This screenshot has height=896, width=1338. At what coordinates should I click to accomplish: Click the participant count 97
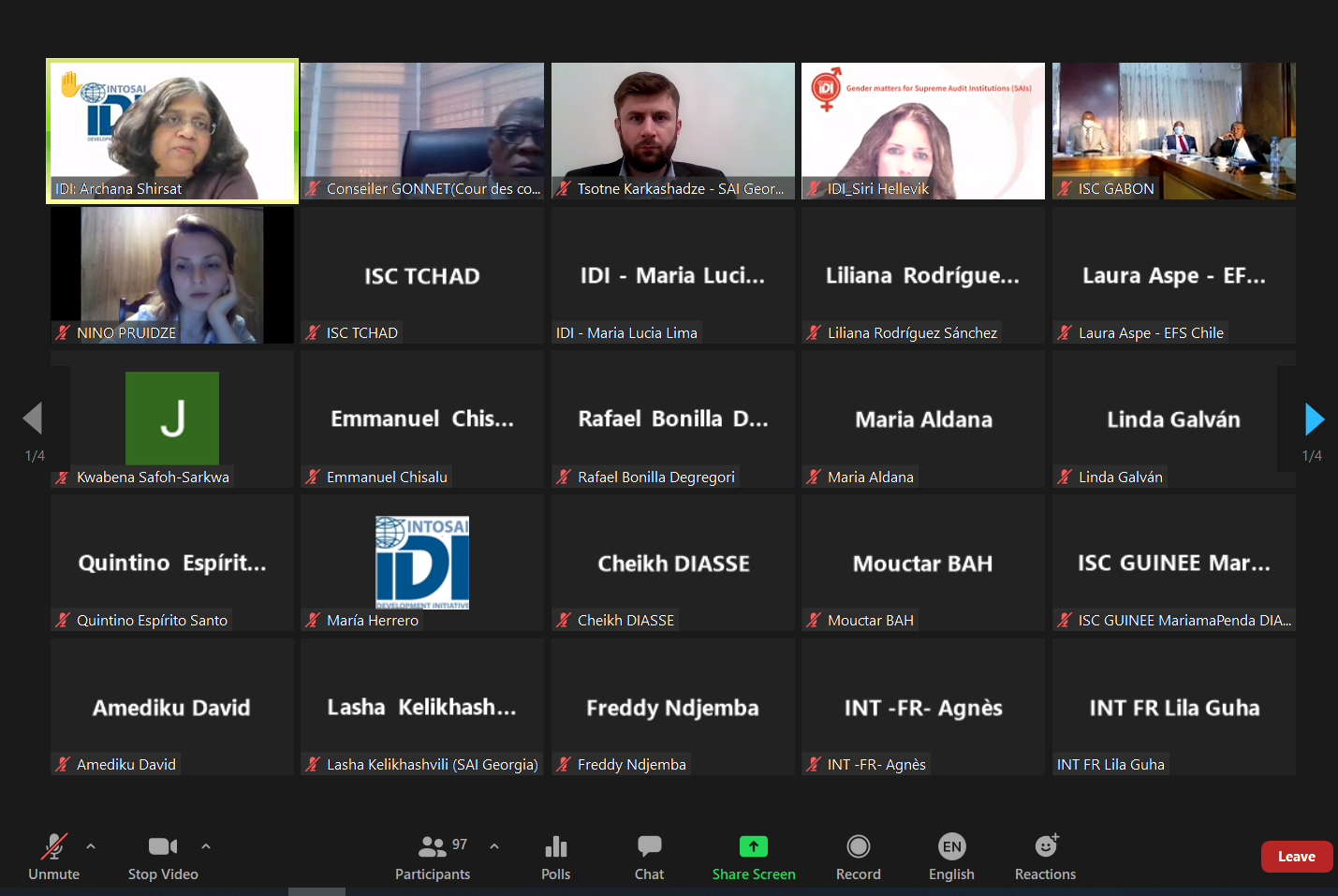pyautogui.click(x=460, y=845)
